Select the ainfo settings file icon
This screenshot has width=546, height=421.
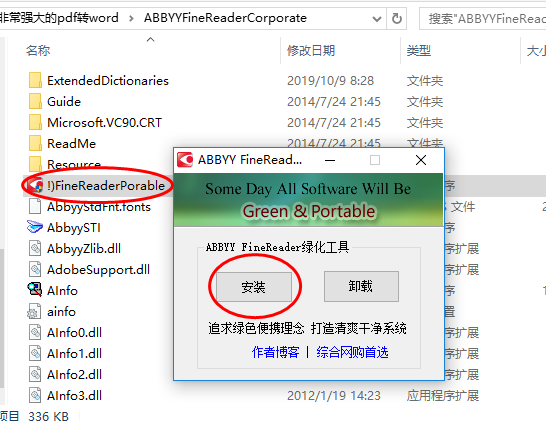point(34,311)
